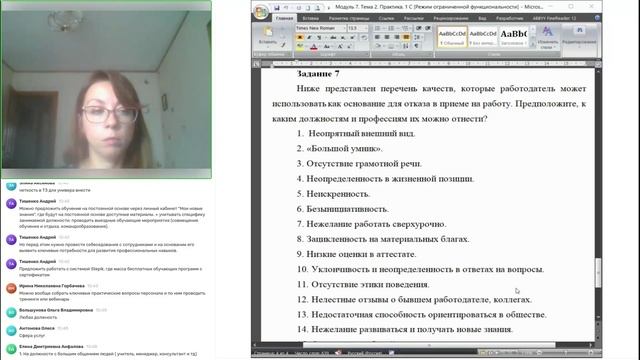This screenshot has width=640, height=360.
Task: Click the Word help icon on tab row
Action: click(598, 18)
